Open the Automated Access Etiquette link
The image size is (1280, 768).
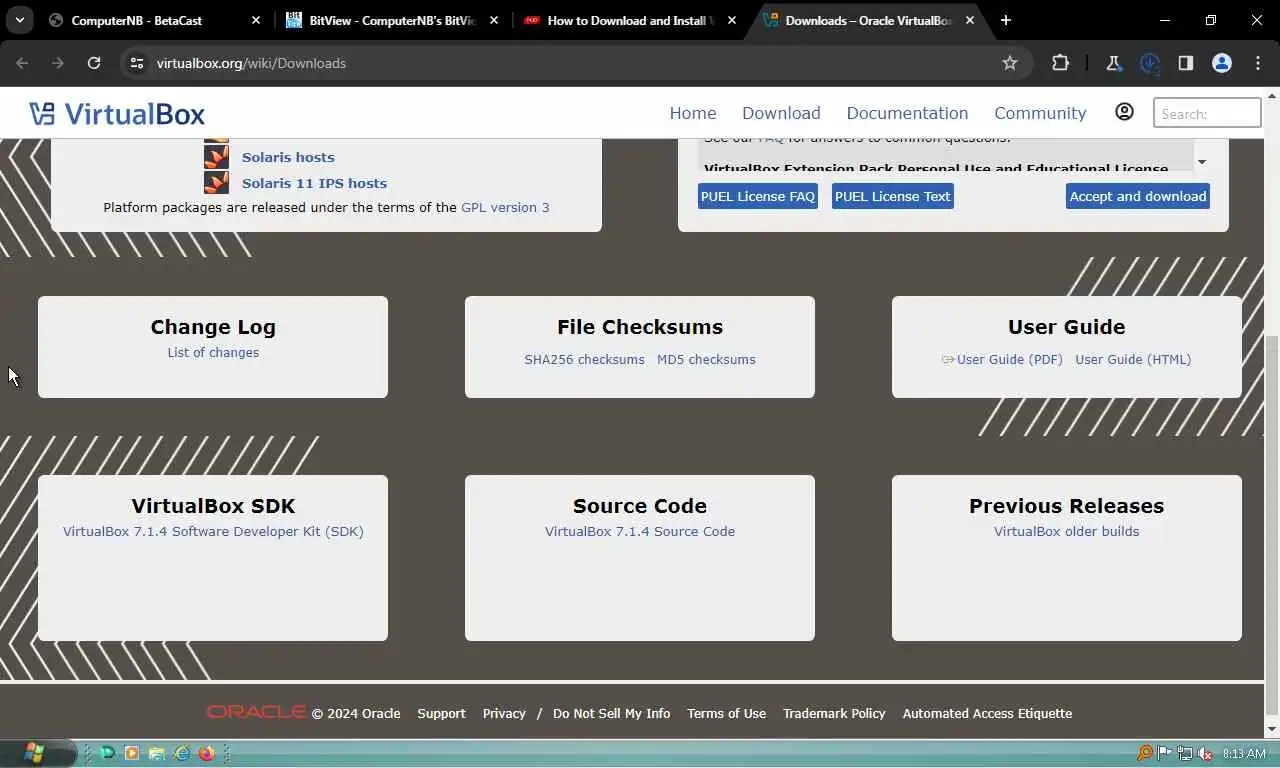(x=987, y=713)
